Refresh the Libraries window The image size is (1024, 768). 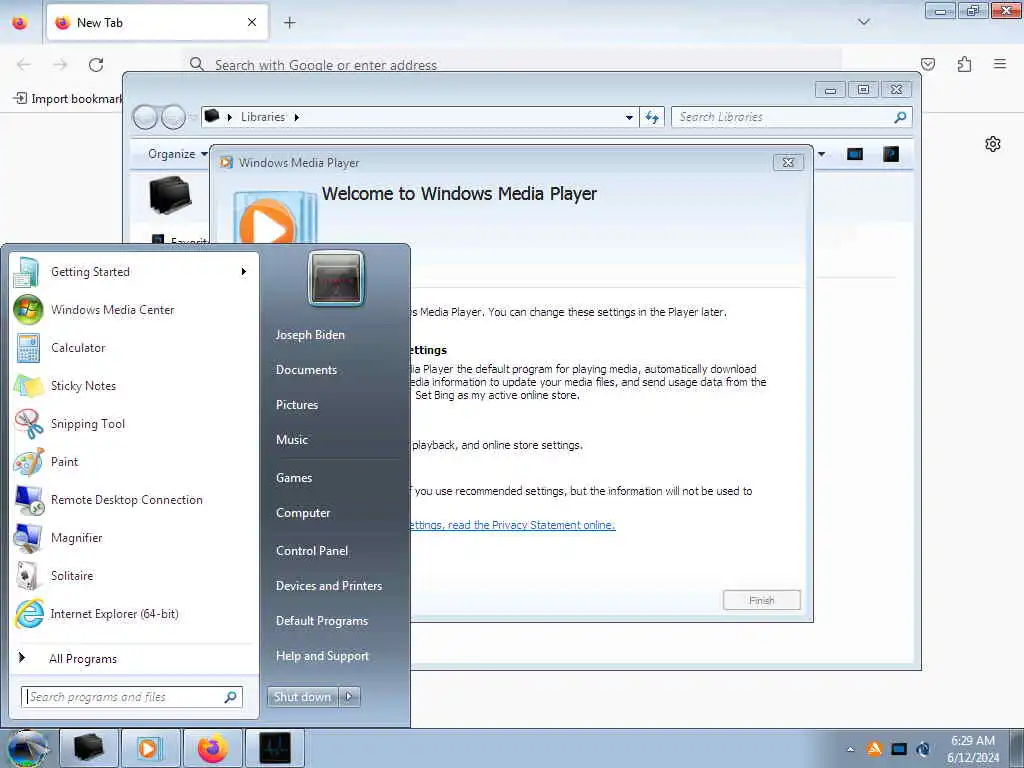652,118
